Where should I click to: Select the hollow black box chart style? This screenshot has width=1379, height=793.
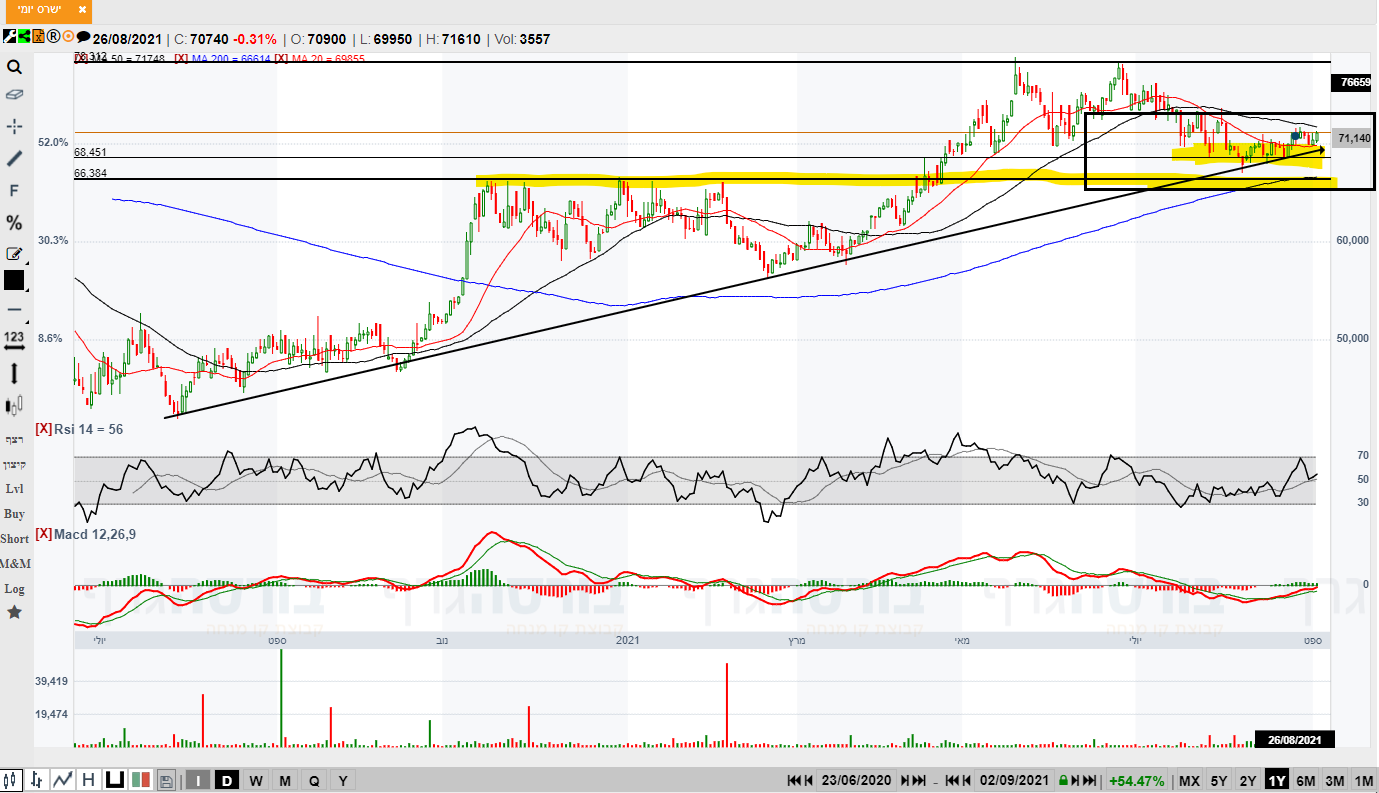point(114,780)
